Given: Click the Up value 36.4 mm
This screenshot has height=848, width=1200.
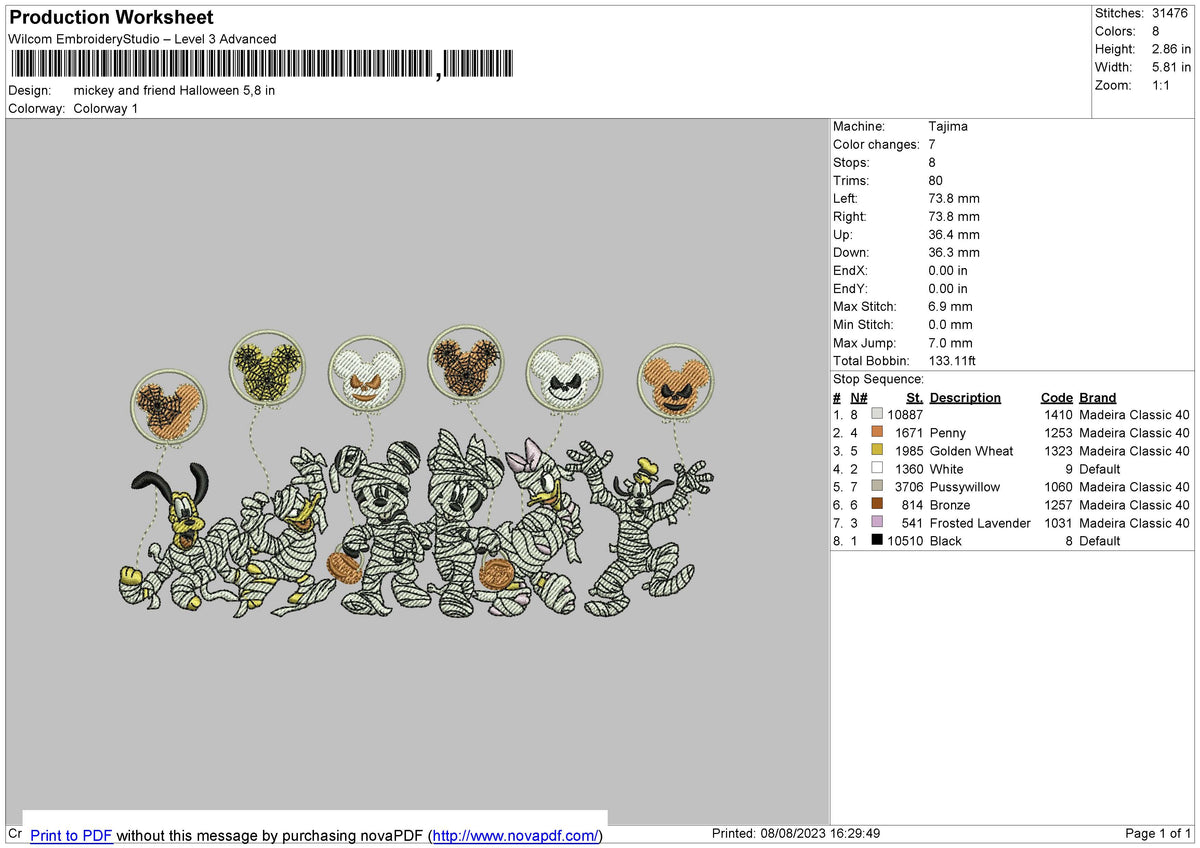Looking at the screenshot, I should click(x=954, y=234).
